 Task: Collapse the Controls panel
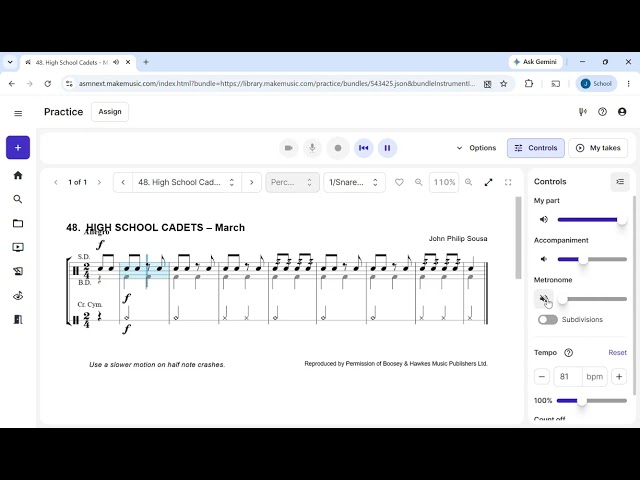tap(620, 182)
